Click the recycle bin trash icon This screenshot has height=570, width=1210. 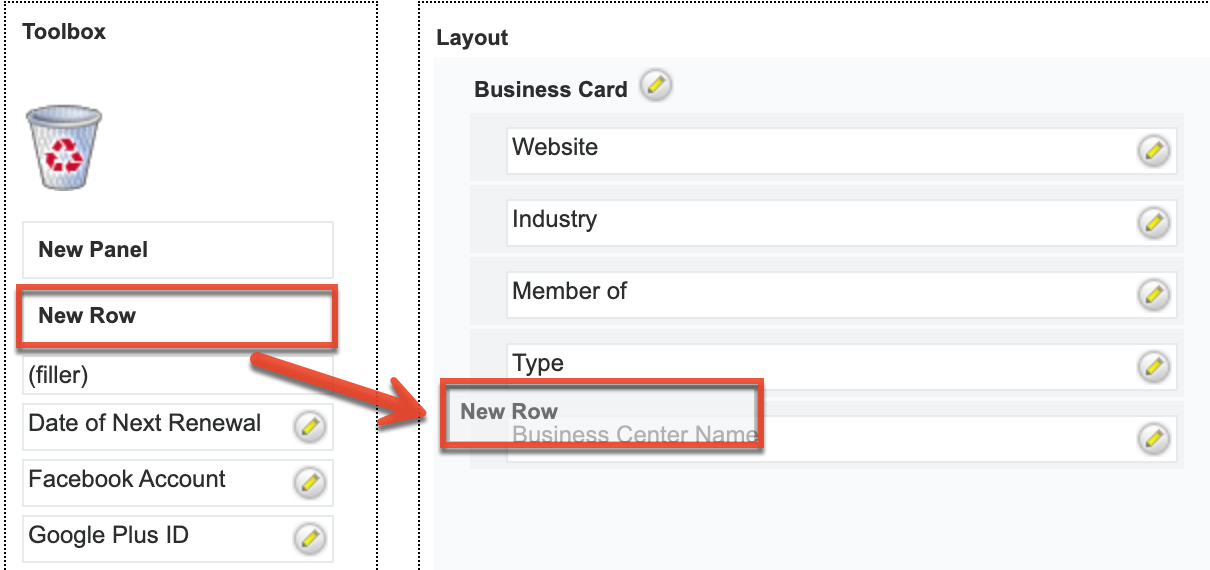(x=63, y=149)
